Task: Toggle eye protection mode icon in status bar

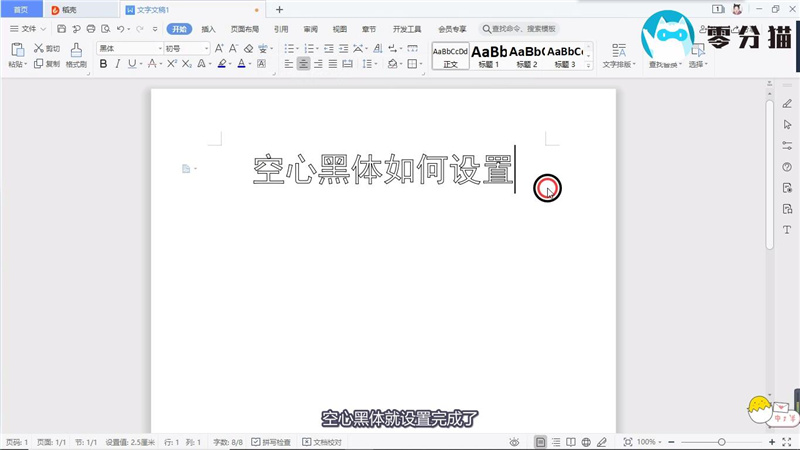Action: [x=514, y=441]
